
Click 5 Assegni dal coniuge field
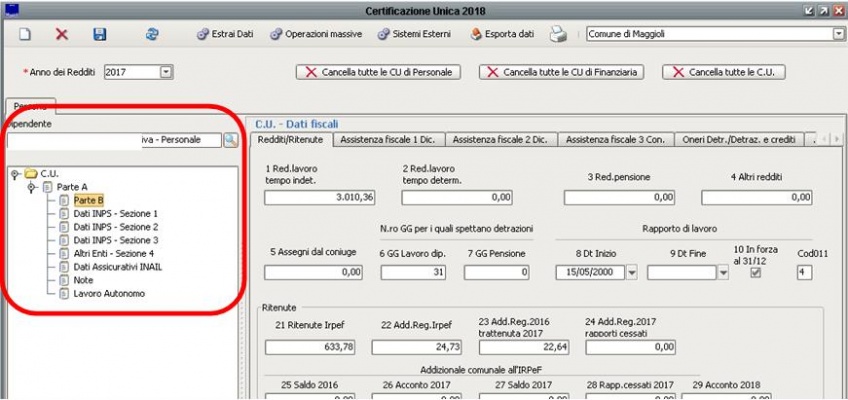pos(313,273)
